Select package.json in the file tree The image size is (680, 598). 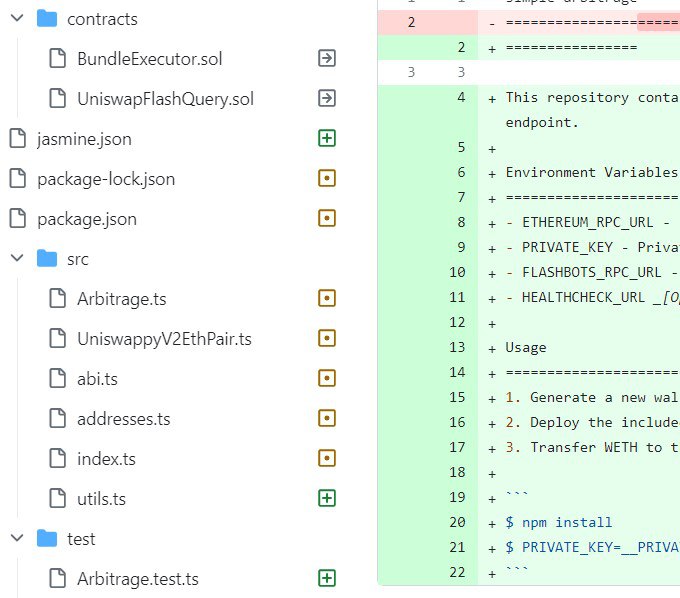pos(87,219)
